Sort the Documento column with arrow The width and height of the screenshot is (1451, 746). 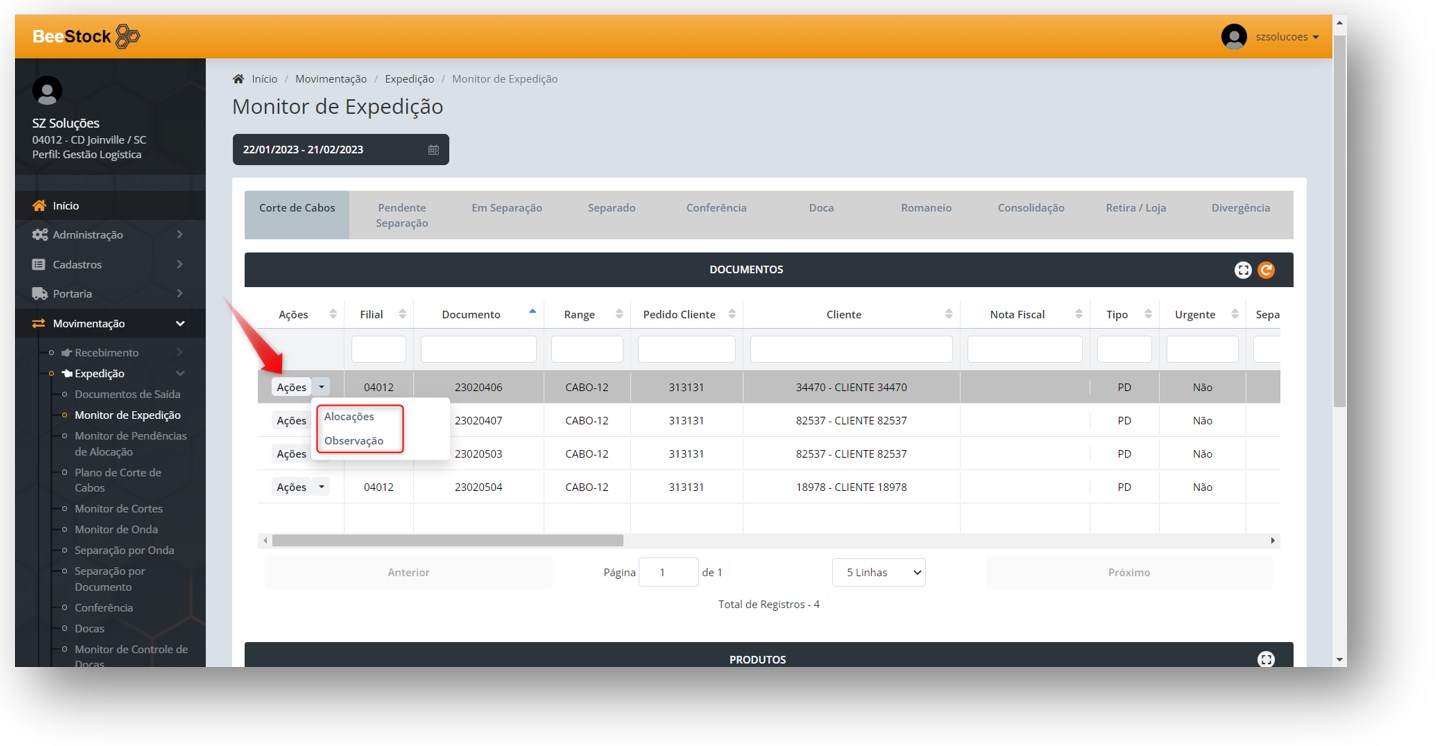[532, 312]
